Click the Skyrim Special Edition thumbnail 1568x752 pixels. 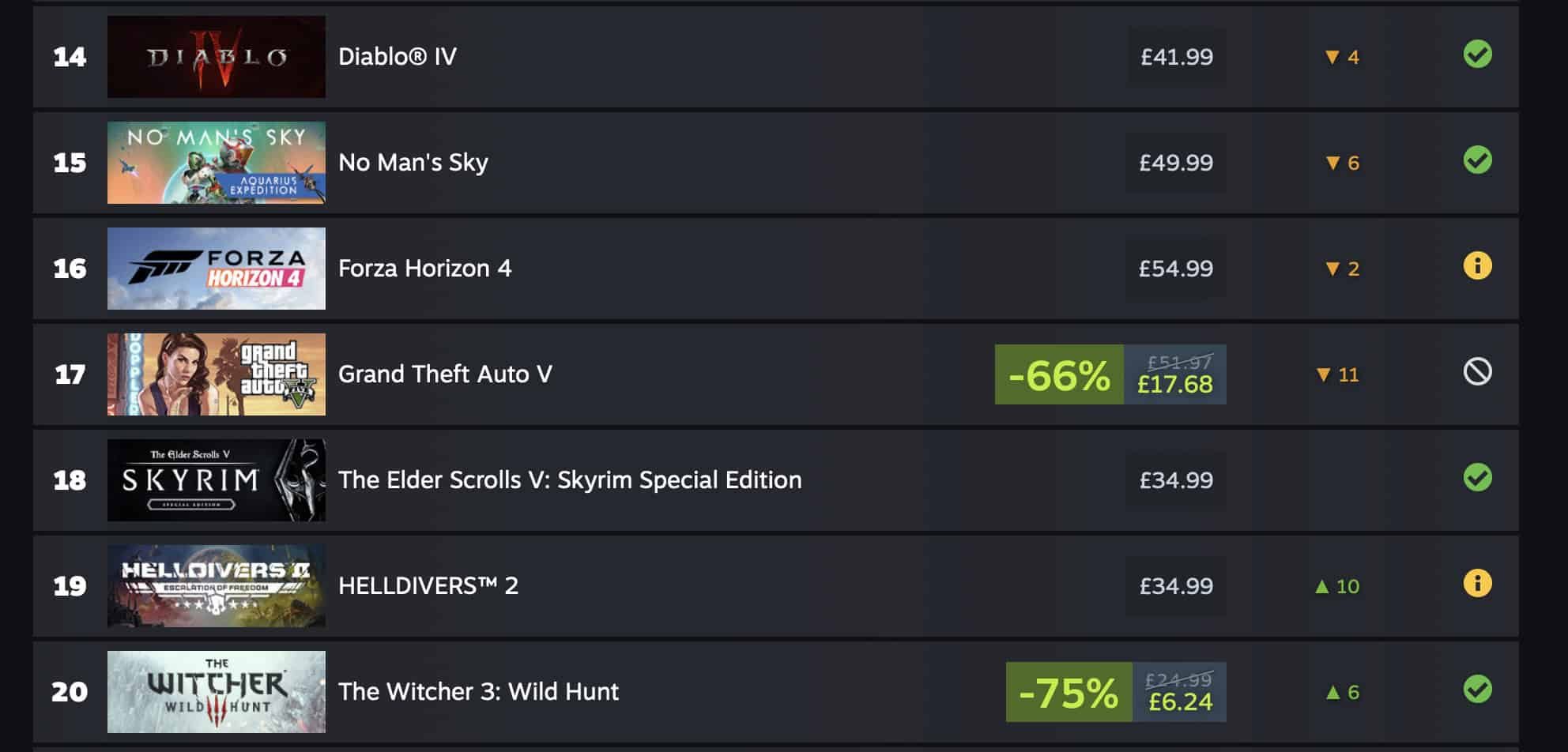pyautogui.click(x=216, y=480)
